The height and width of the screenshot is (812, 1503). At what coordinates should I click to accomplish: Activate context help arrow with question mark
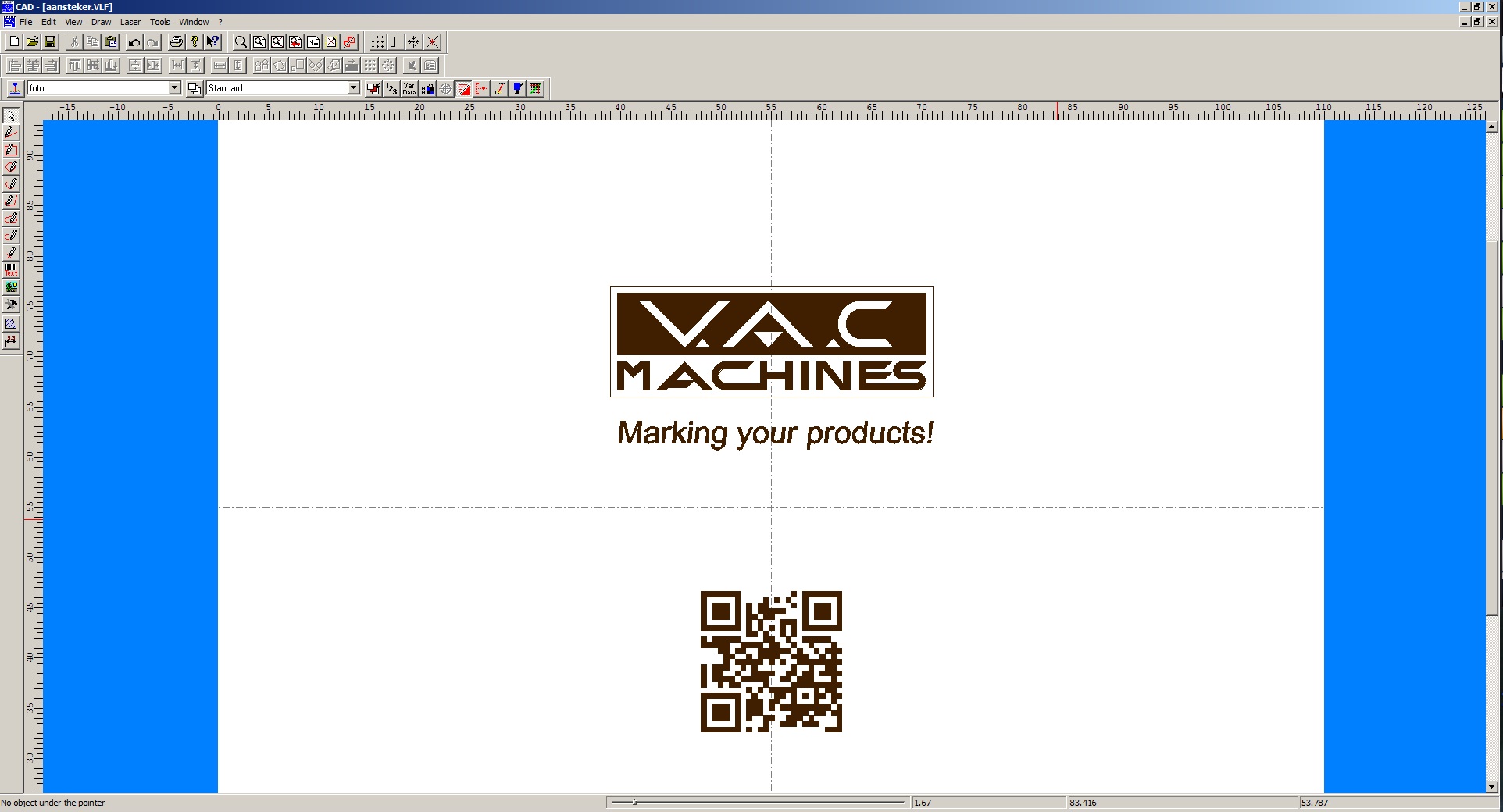tap(212, 42)
